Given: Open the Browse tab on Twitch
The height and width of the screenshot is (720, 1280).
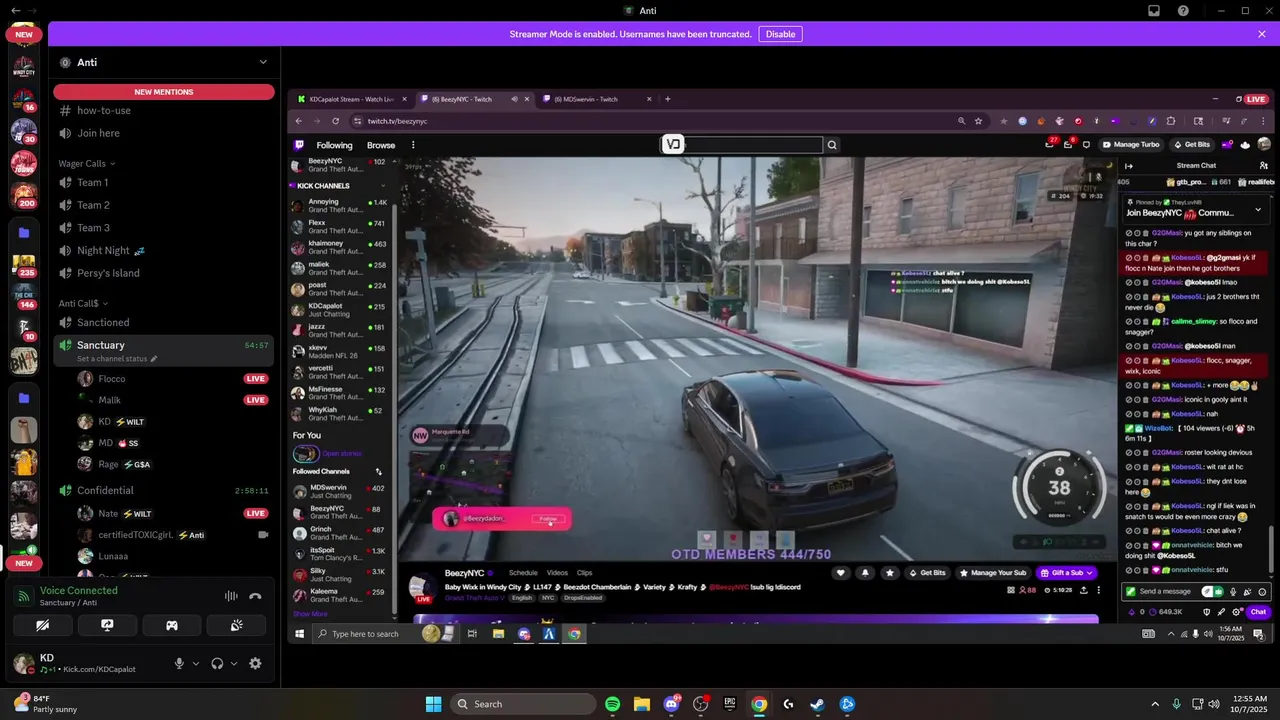Looking at the screenshot, I should [381, 145].
